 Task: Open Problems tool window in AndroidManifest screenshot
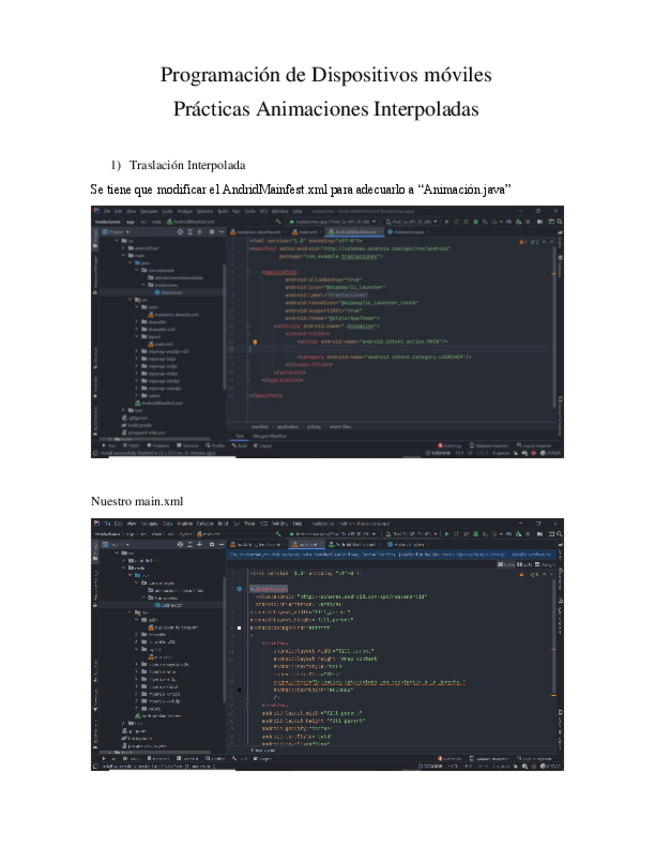pos(158,446)
